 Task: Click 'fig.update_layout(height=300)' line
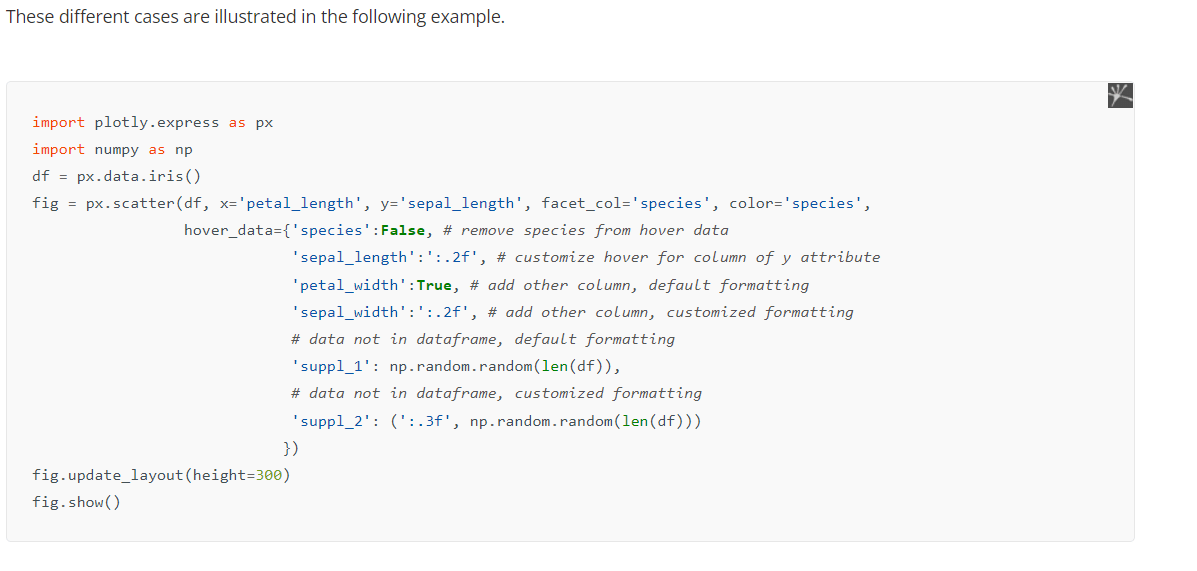coord(161,475)
